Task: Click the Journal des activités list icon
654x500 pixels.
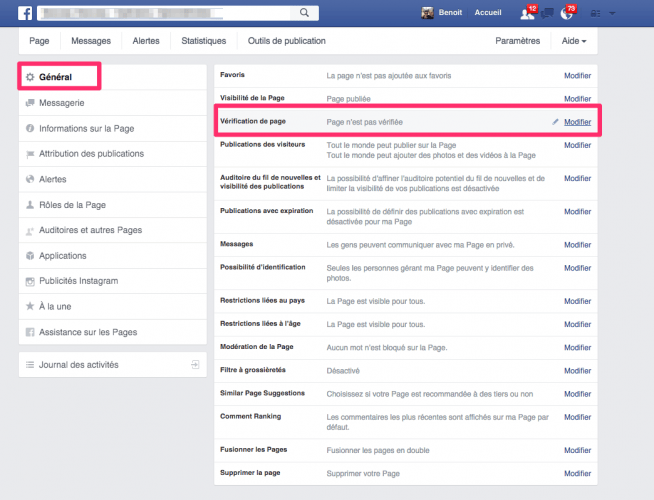Action: pyautogui.click(x=30, y=365)
